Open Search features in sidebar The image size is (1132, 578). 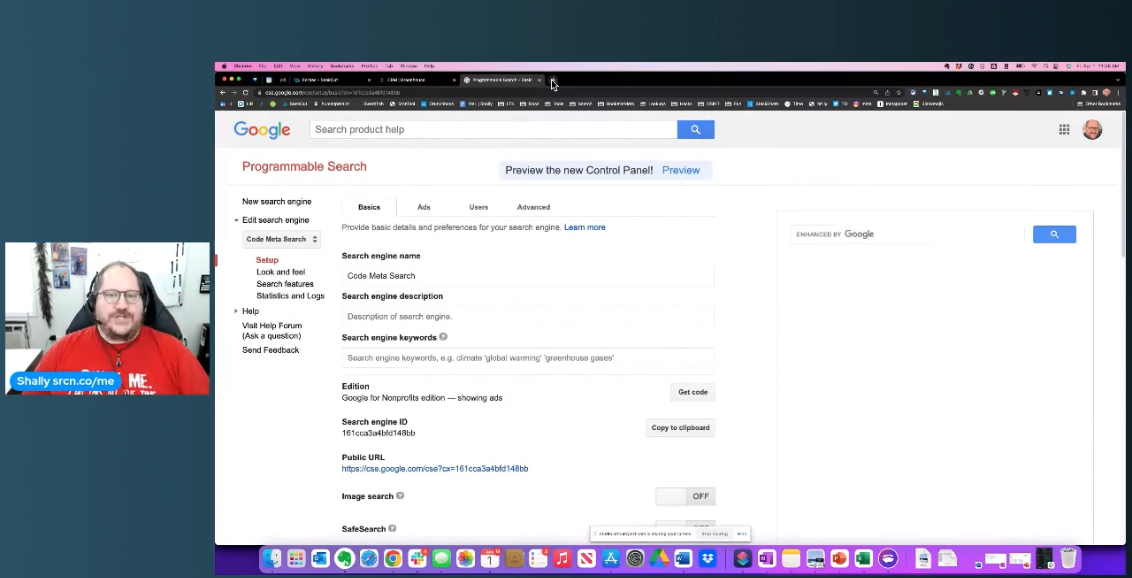(284, 284)
